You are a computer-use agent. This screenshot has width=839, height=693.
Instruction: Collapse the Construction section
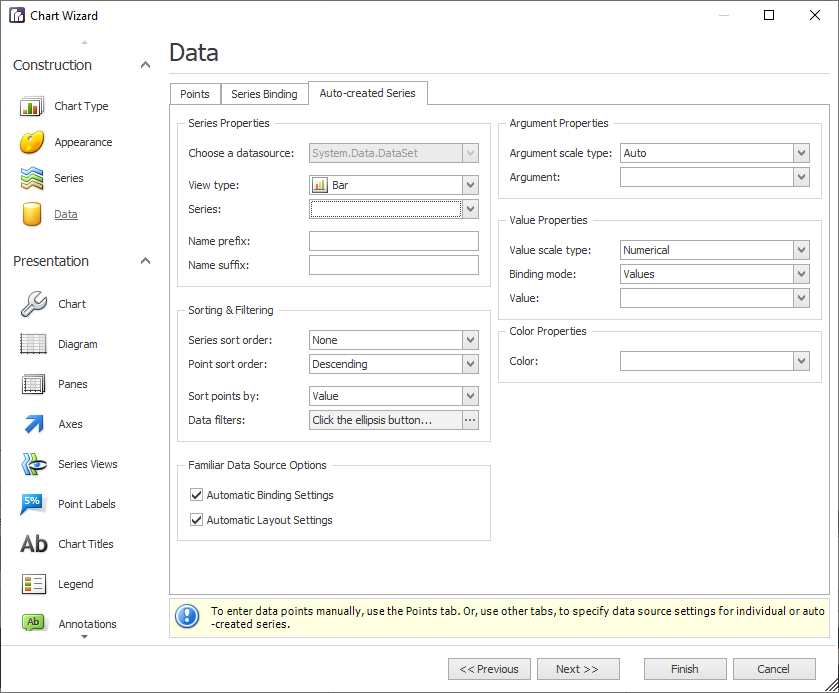pyautogui.click(x=145, y=65)
